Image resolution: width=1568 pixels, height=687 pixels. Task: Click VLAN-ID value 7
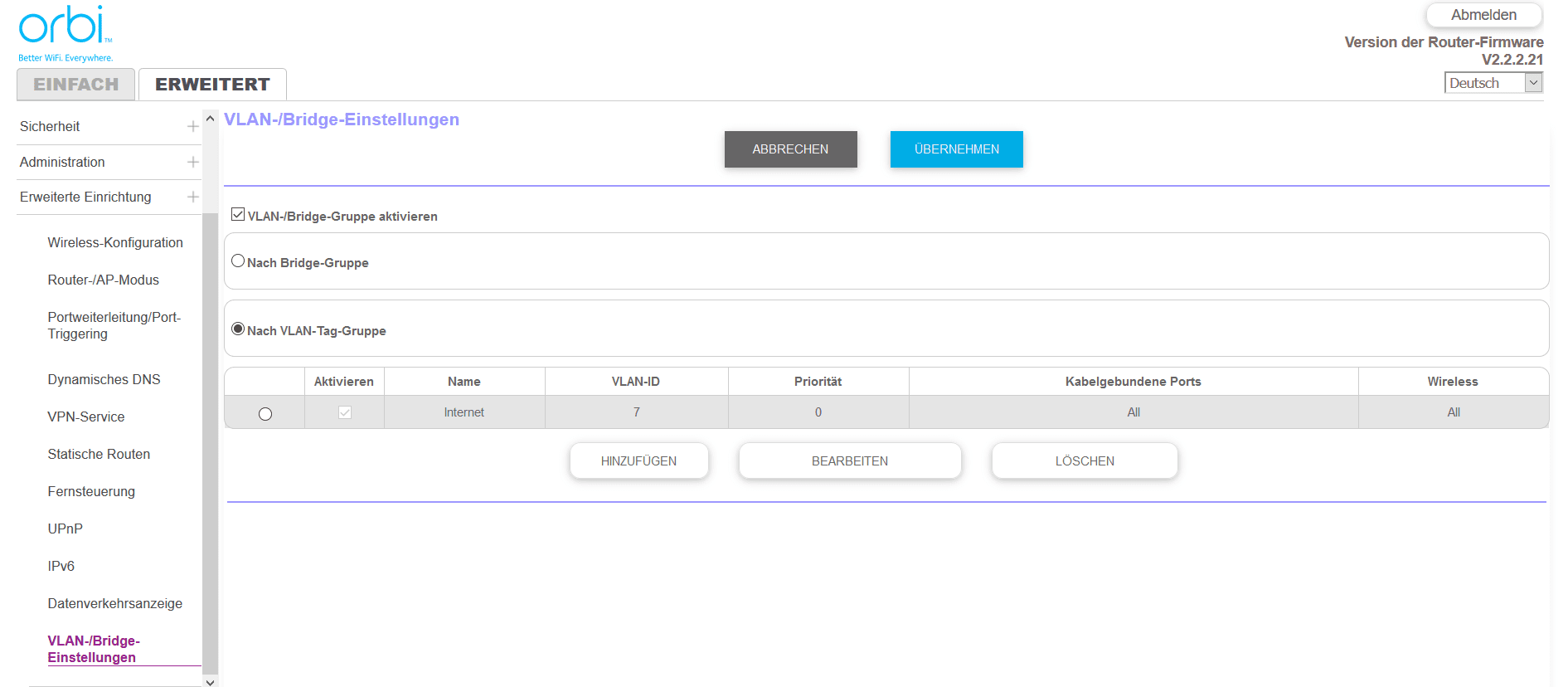(637, 412)
